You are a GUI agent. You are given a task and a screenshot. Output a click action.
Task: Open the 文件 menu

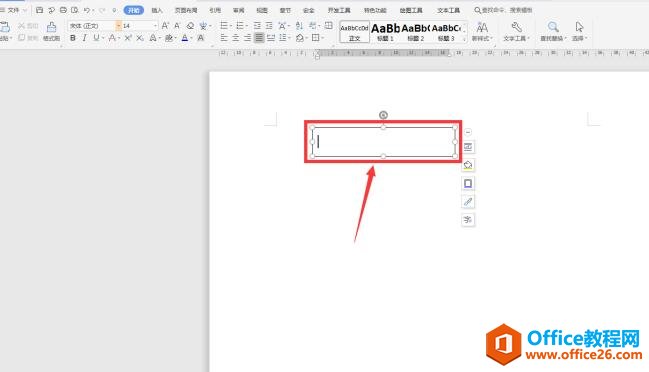[14, 10]
